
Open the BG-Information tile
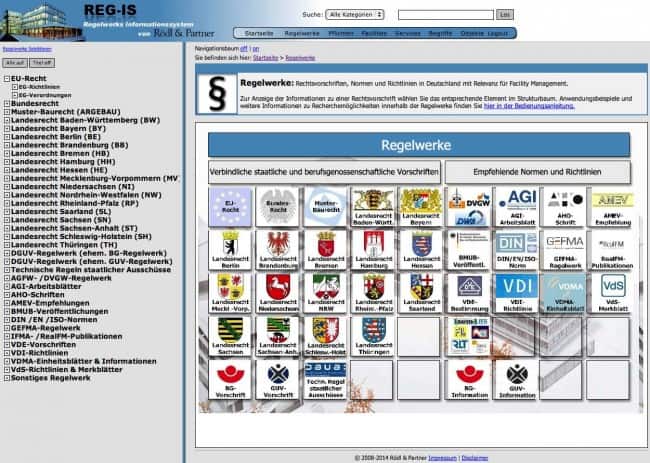[x=468, y=379]
